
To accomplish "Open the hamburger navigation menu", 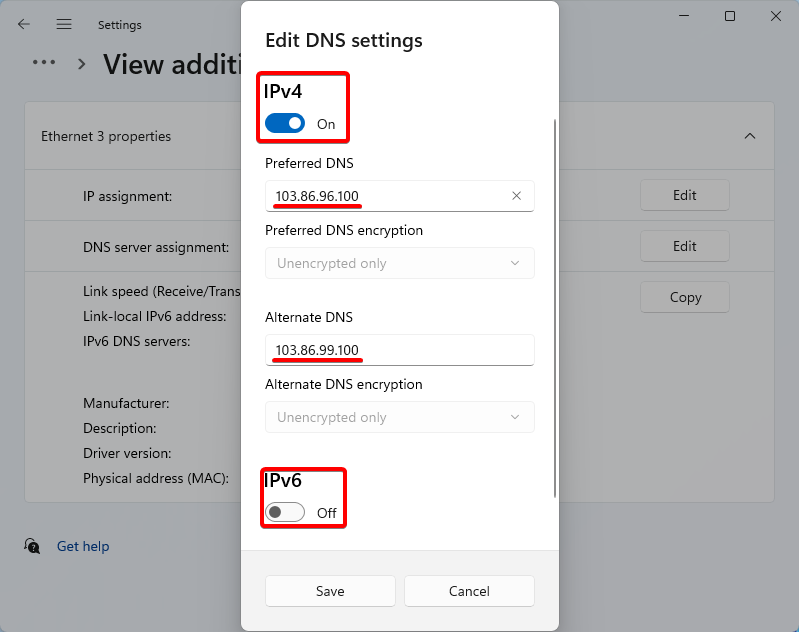I will [x=64, y=24].
